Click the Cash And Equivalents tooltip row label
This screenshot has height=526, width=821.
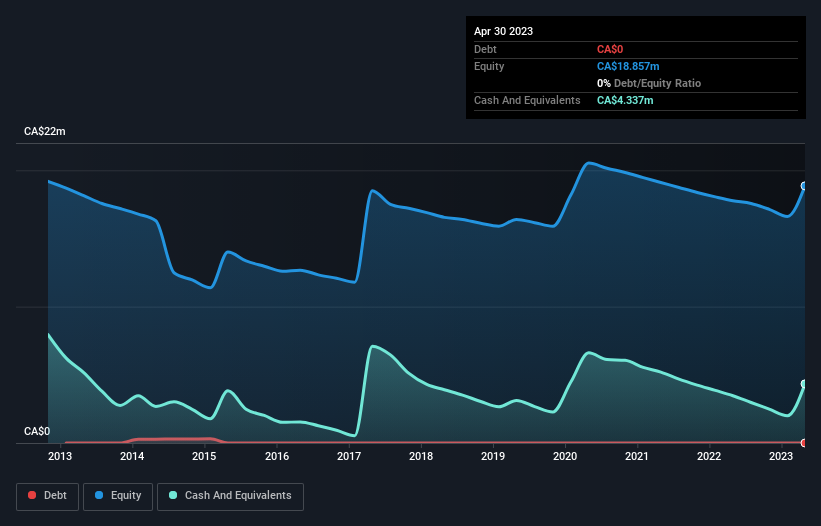[x=527, y=100]
